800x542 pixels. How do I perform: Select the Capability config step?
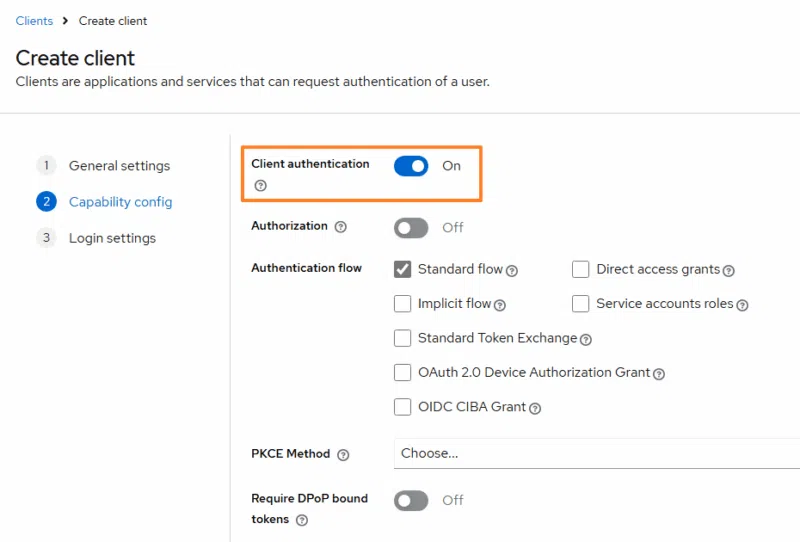pos(120,202)
